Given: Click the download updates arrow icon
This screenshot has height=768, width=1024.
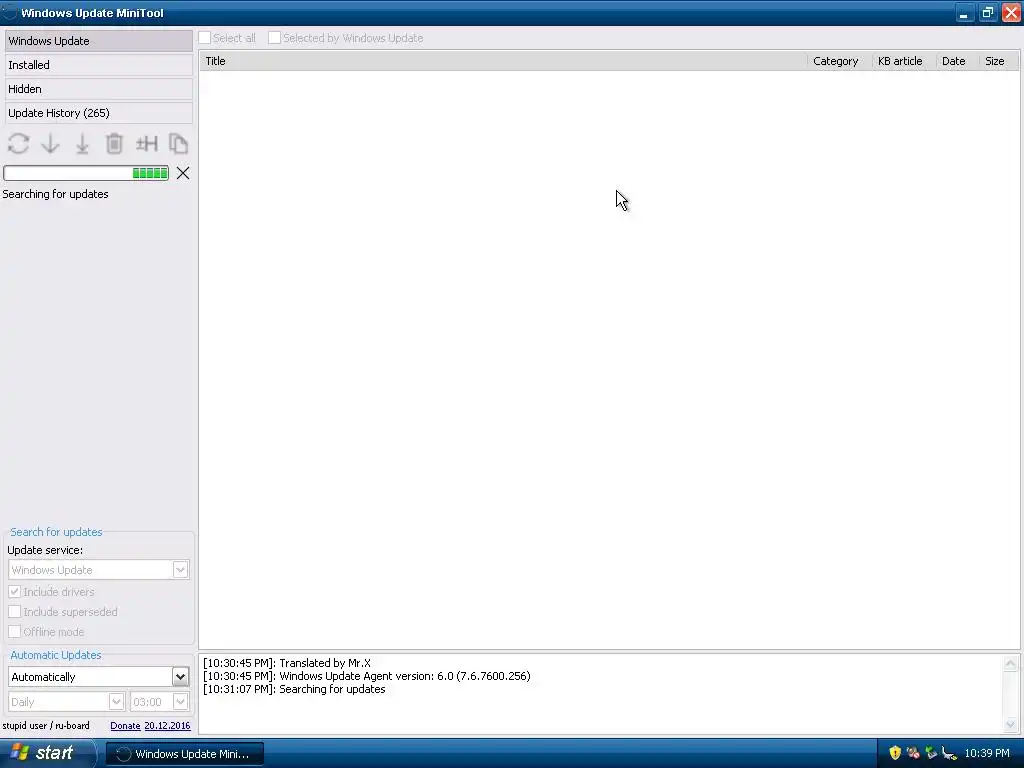Looking at the screenshot, I should [x=50, y=144].
